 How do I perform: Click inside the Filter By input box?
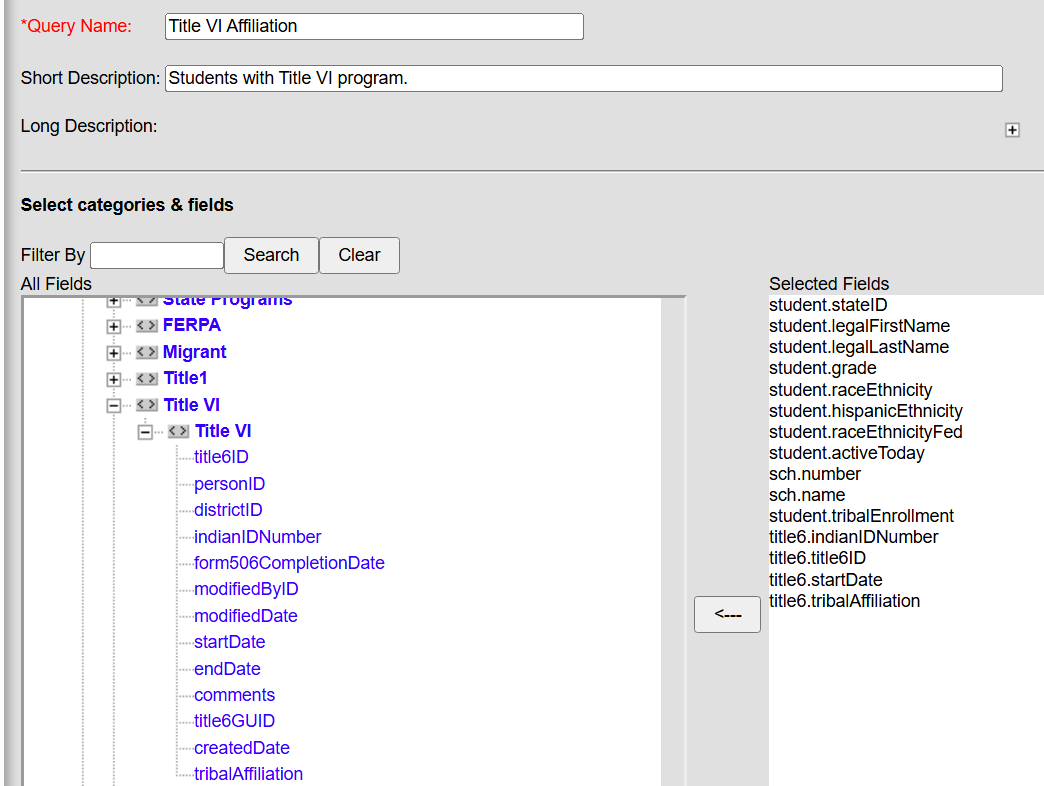(156, 255)
